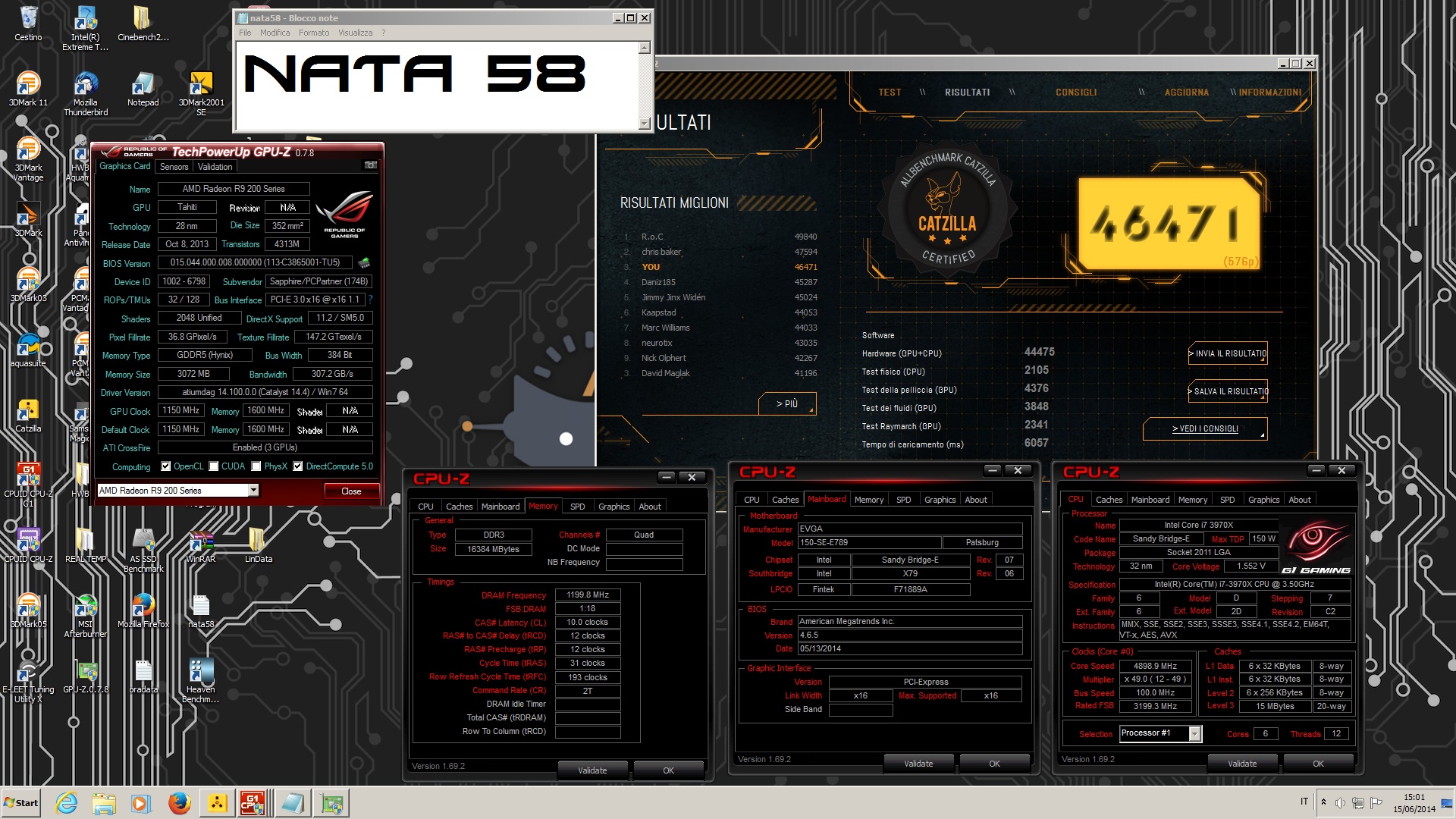Open CPUID CPU-Z G1 desktop icon
This screenshot has width=1456, height=819.
28,485
